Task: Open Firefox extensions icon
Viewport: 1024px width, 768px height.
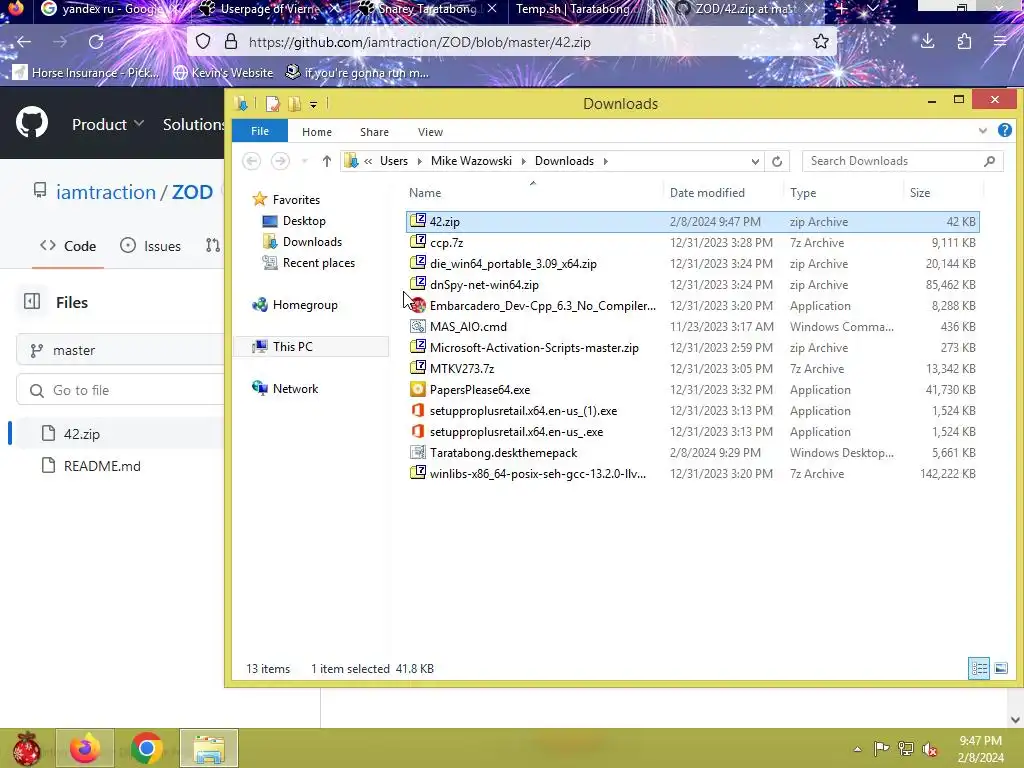Action: [x=964, y=42]
